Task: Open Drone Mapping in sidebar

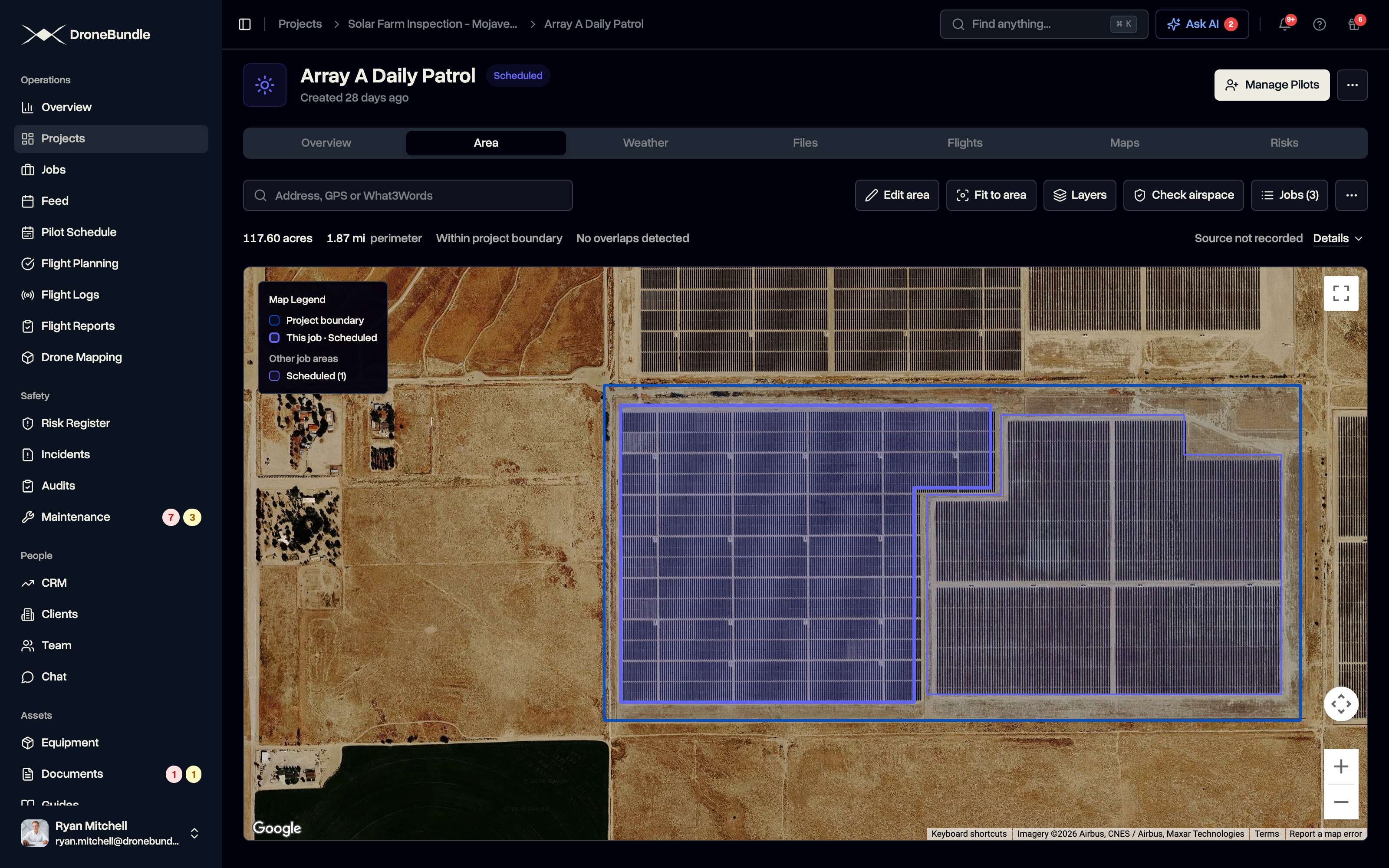Action: (x=111, y=357)
